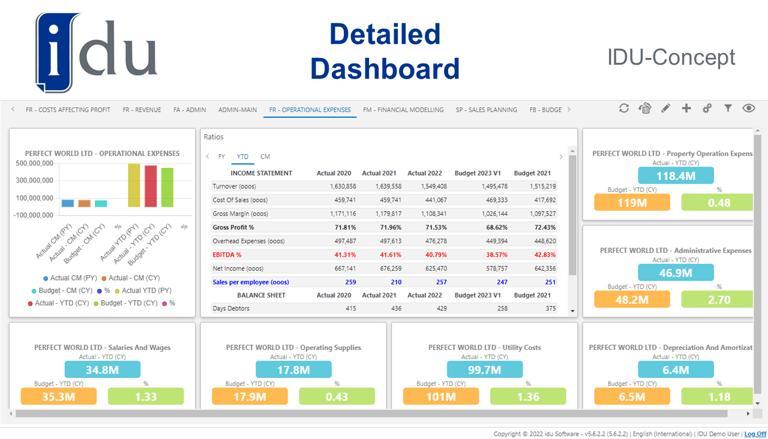
Task: Click 'Days Debtors' row label
Action: (231, 309)
